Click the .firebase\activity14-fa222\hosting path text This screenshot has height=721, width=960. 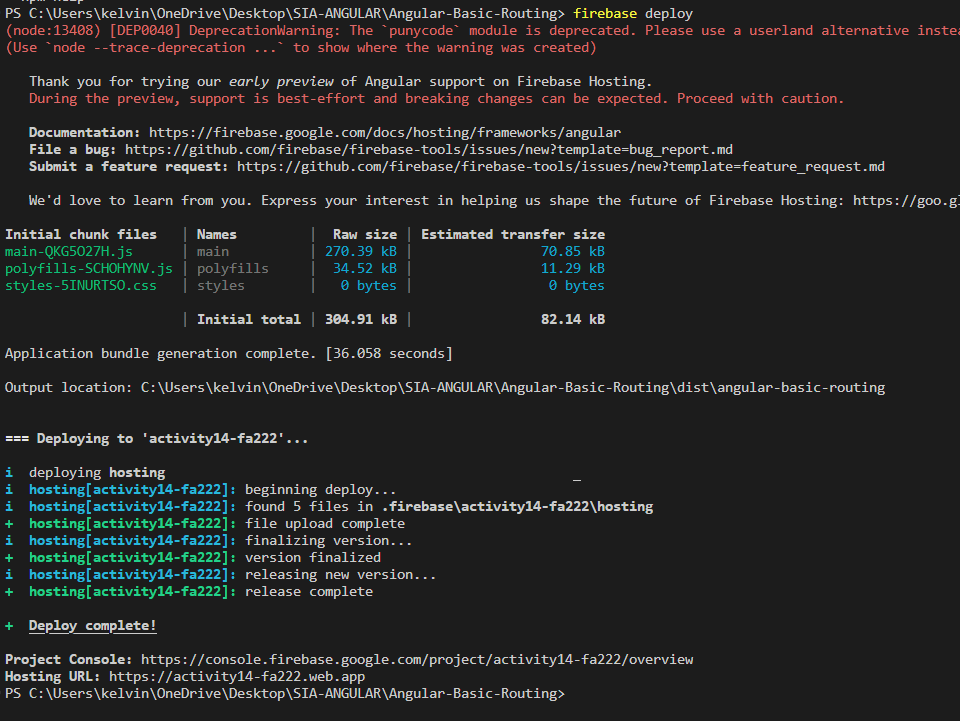pos(517,507)
